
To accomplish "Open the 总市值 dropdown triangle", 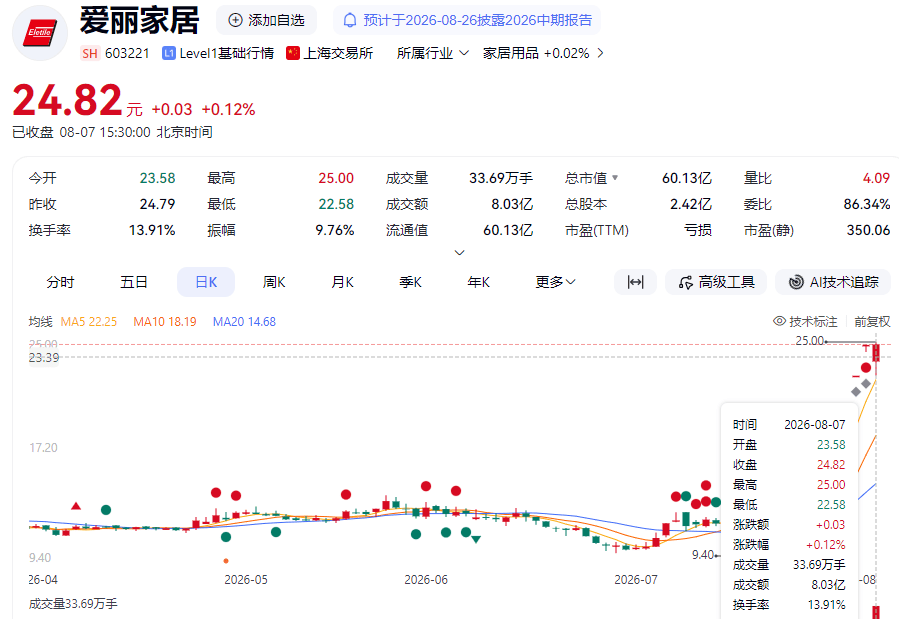I will [x=615, y=178].
